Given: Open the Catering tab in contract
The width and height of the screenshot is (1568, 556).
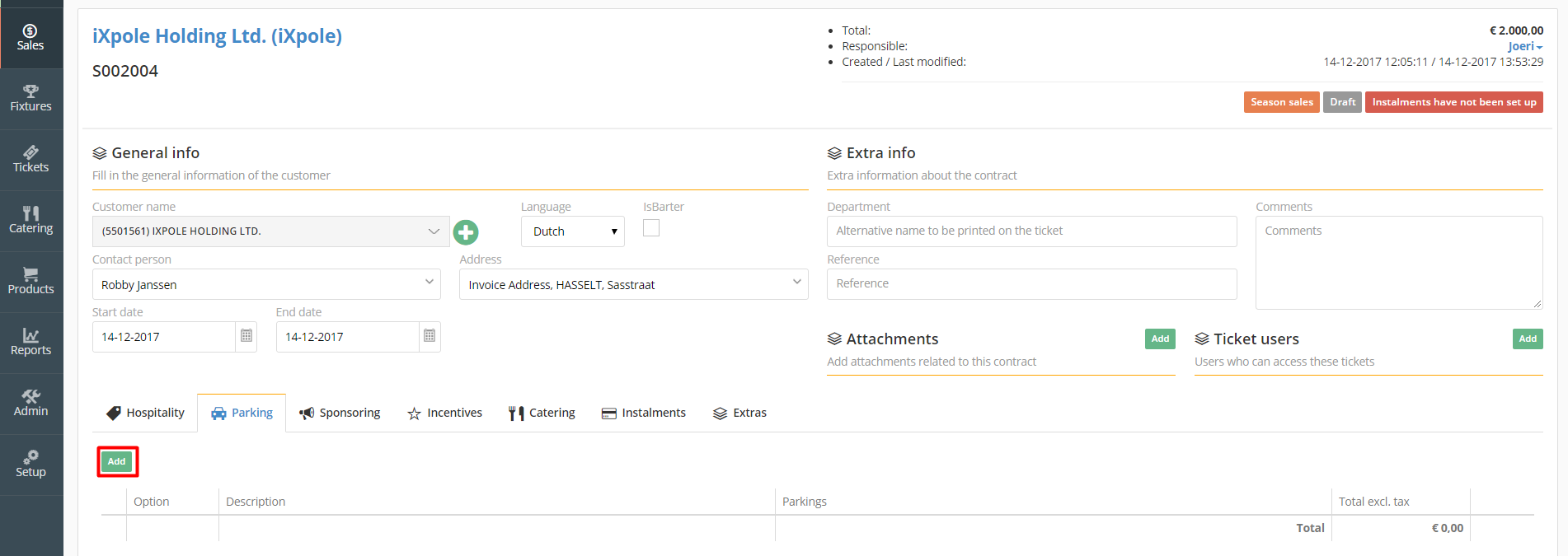Looking at the screenshot, I should coord(542,413).
